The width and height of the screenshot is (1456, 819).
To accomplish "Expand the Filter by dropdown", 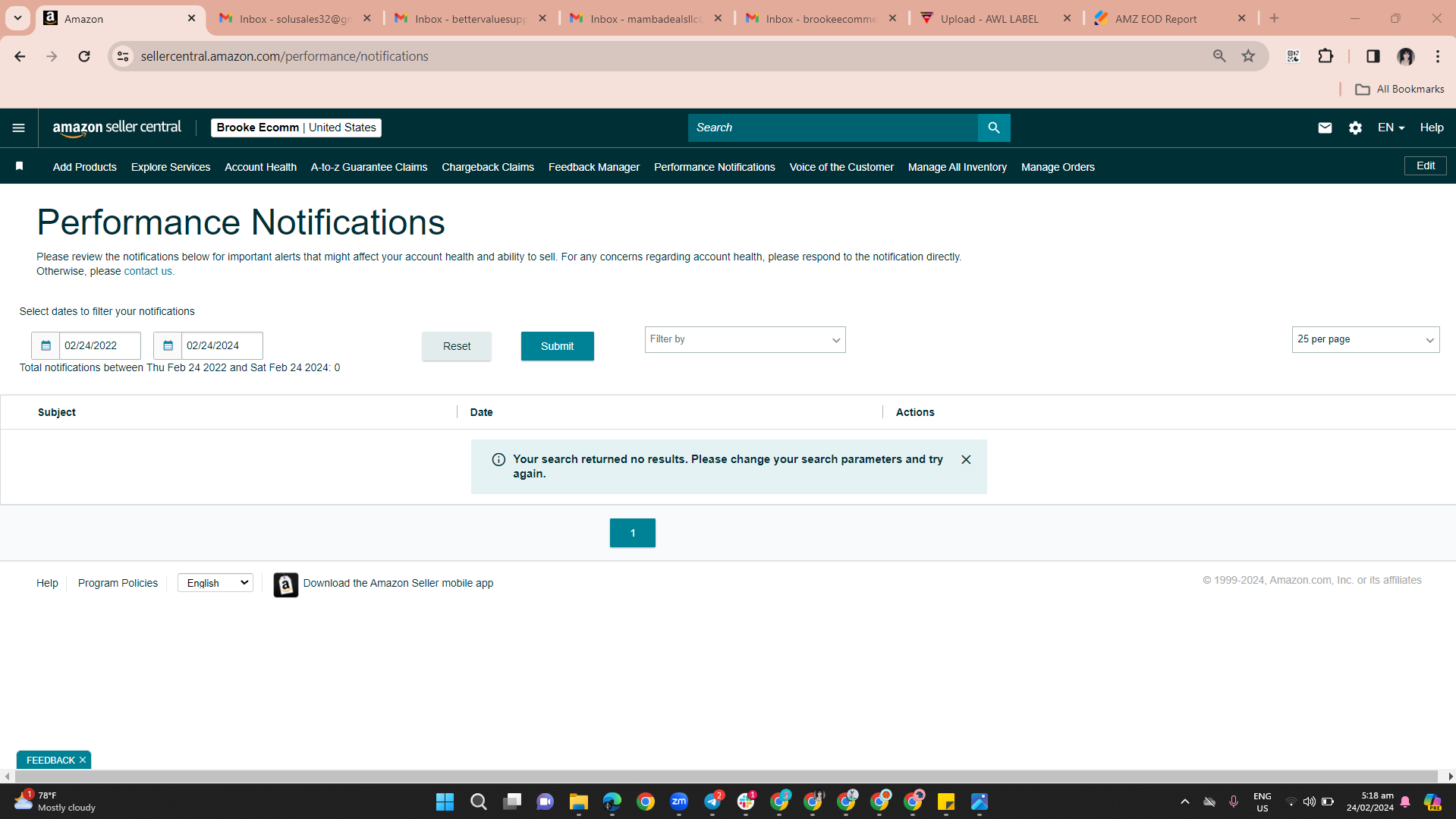I will [745, 339].
